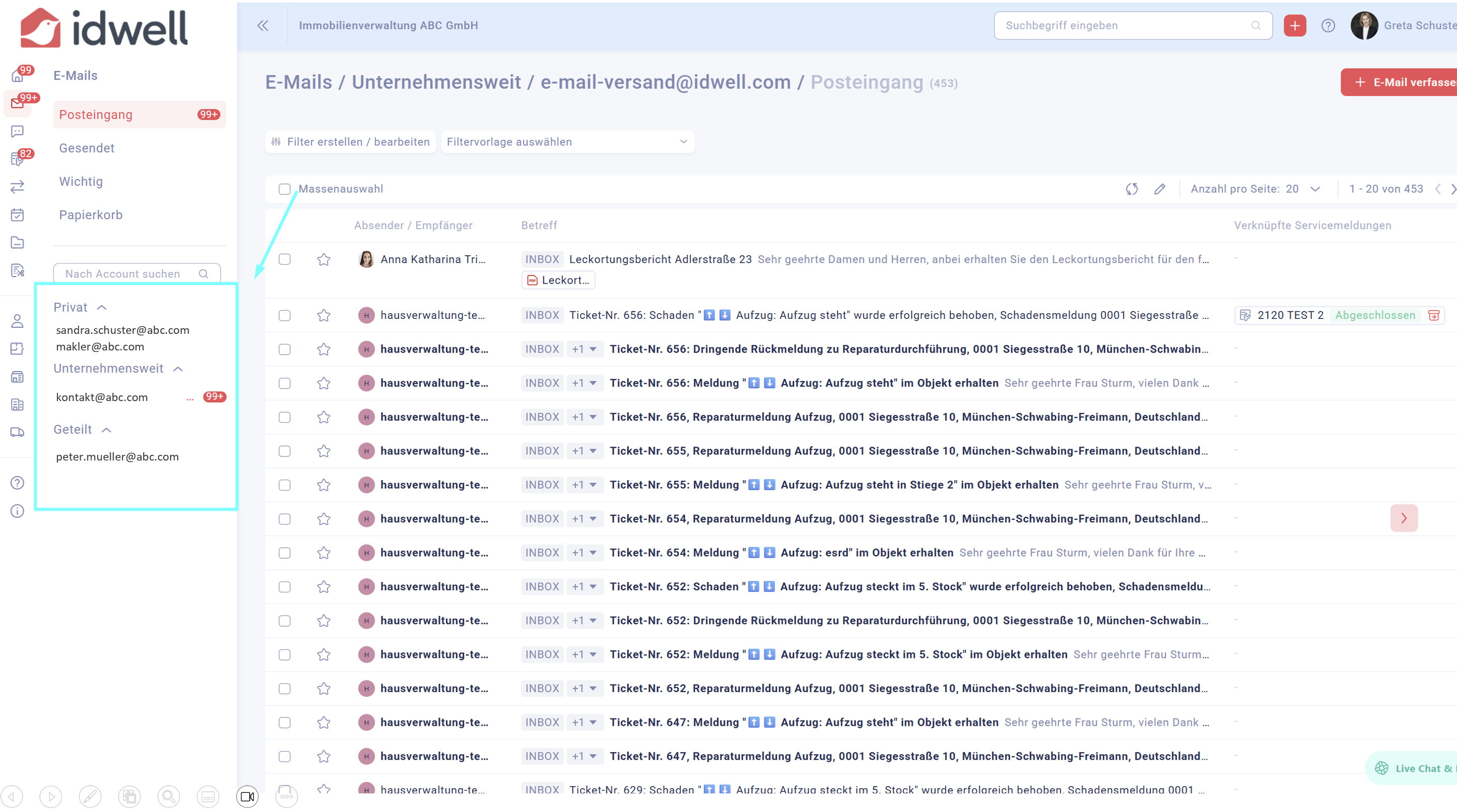Image resolution: width=1457 pixels, height=812 pixels.
Task: Collapse the Unternehmensweit account section
Action: coord(178,369)
